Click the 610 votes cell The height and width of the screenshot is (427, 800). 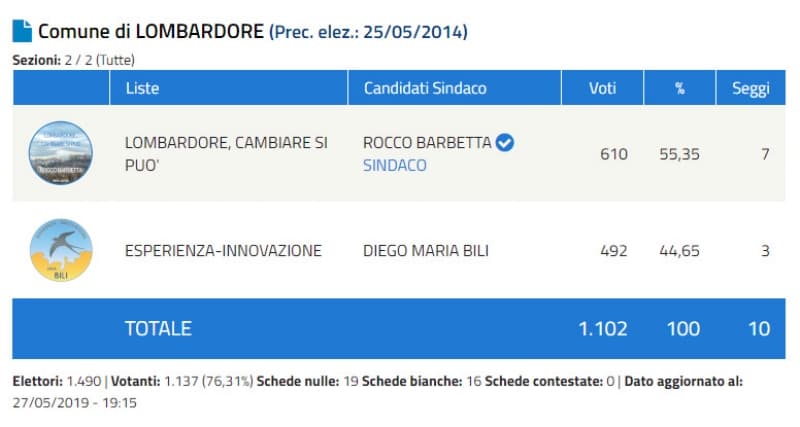click(613, 154)
